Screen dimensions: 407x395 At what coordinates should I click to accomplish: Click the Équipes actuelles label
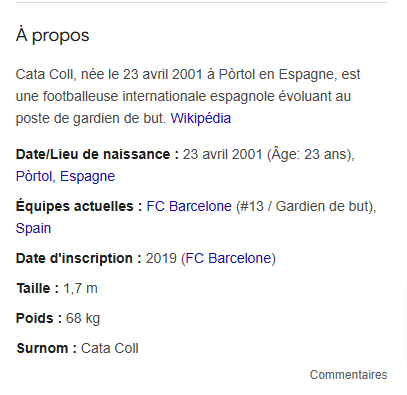click(79, 206)
